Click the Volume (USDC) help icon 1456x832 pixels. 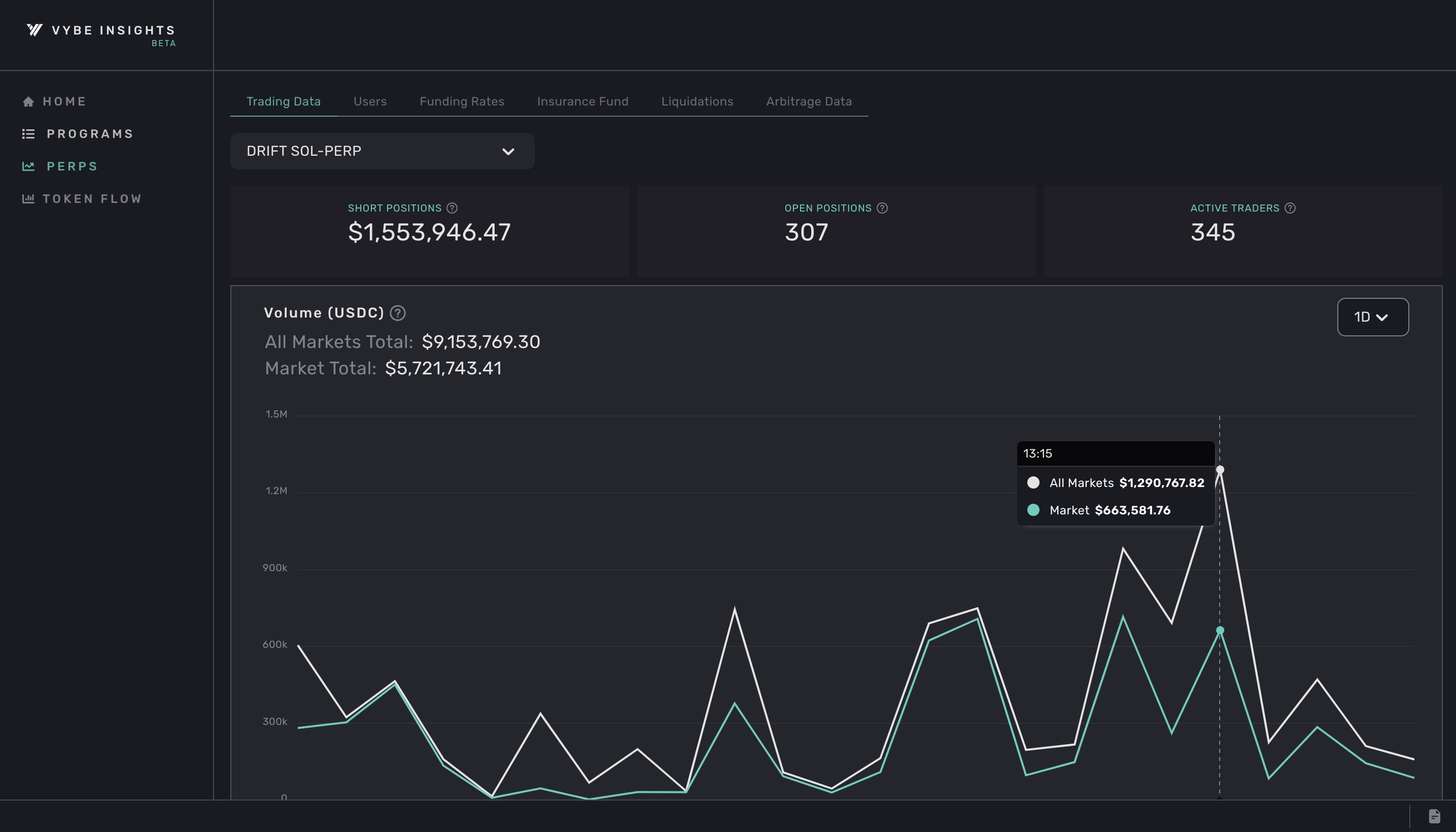point(397,313)
